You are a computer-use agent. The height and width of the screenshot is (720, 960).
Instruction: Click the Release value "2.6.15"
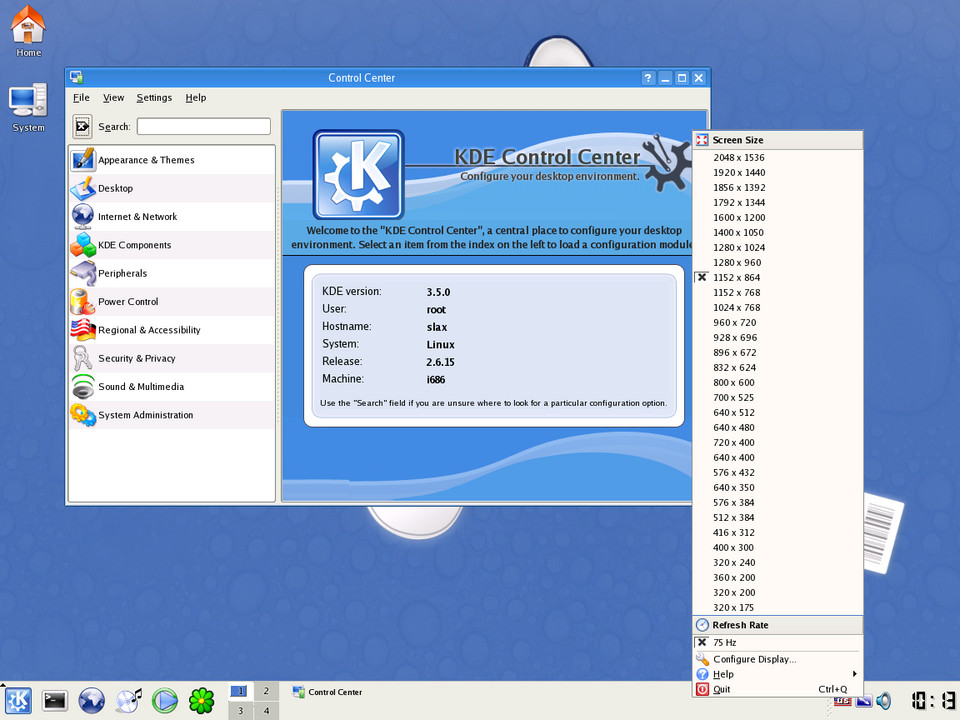[x=440, y=362]
